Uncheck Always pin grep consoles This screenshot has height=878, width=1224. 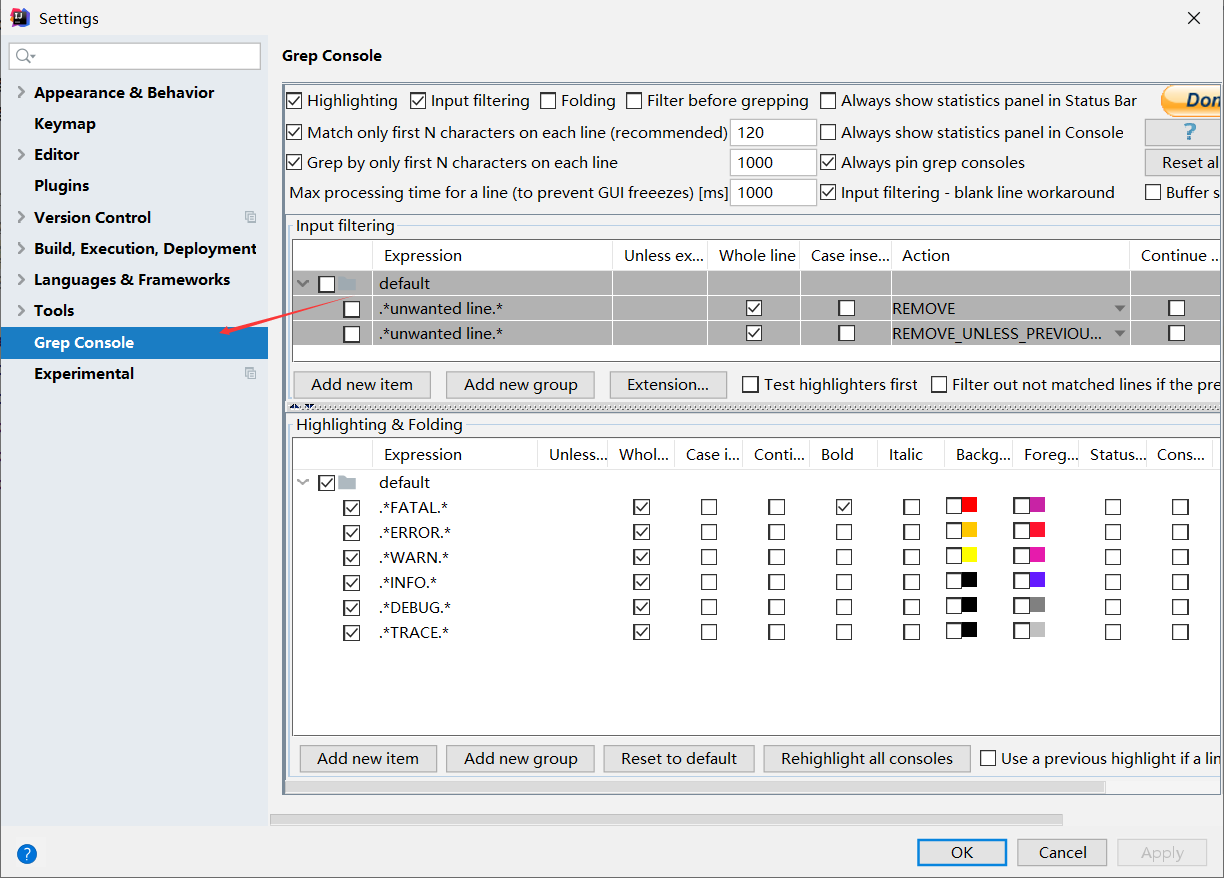(x=829, y=162)
